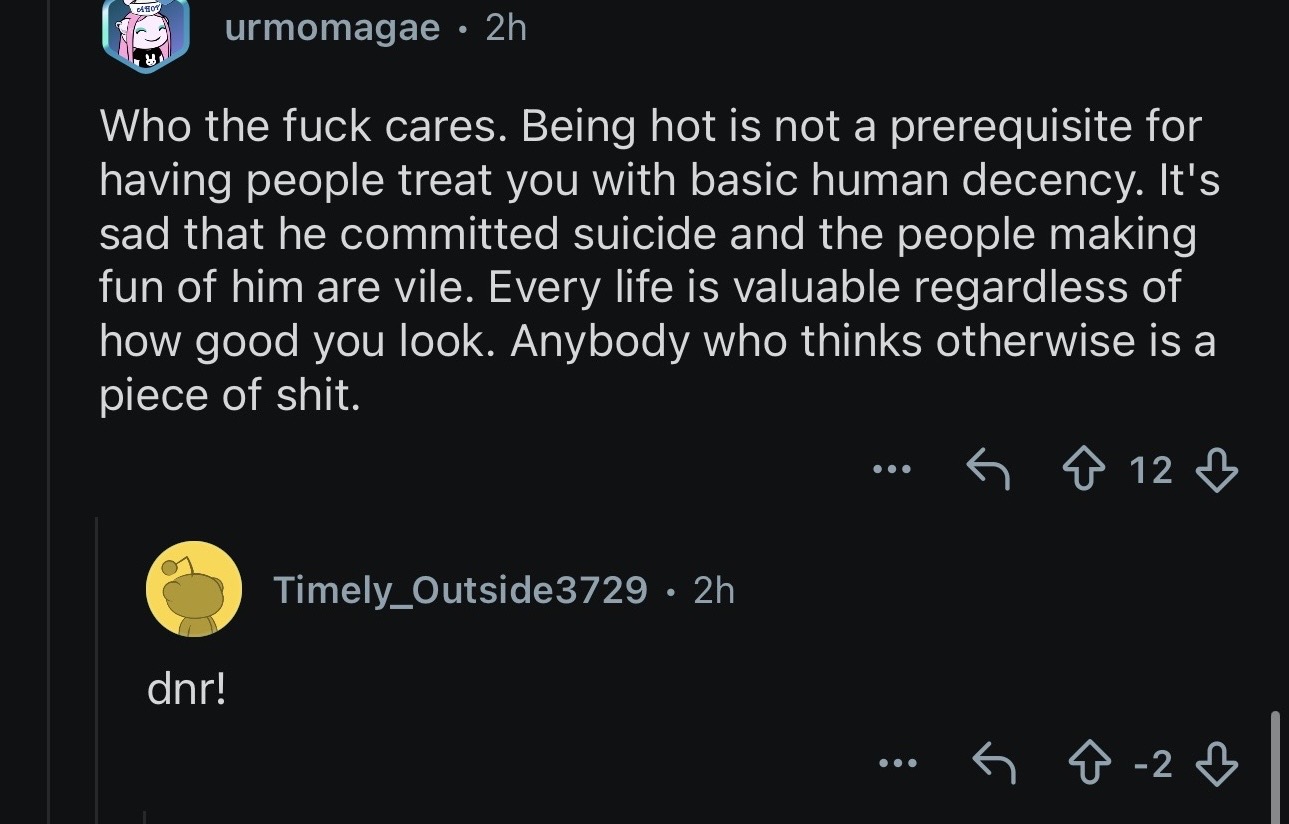
Task: Tap the -2 vote score
Action: (x=1153, y=765)
